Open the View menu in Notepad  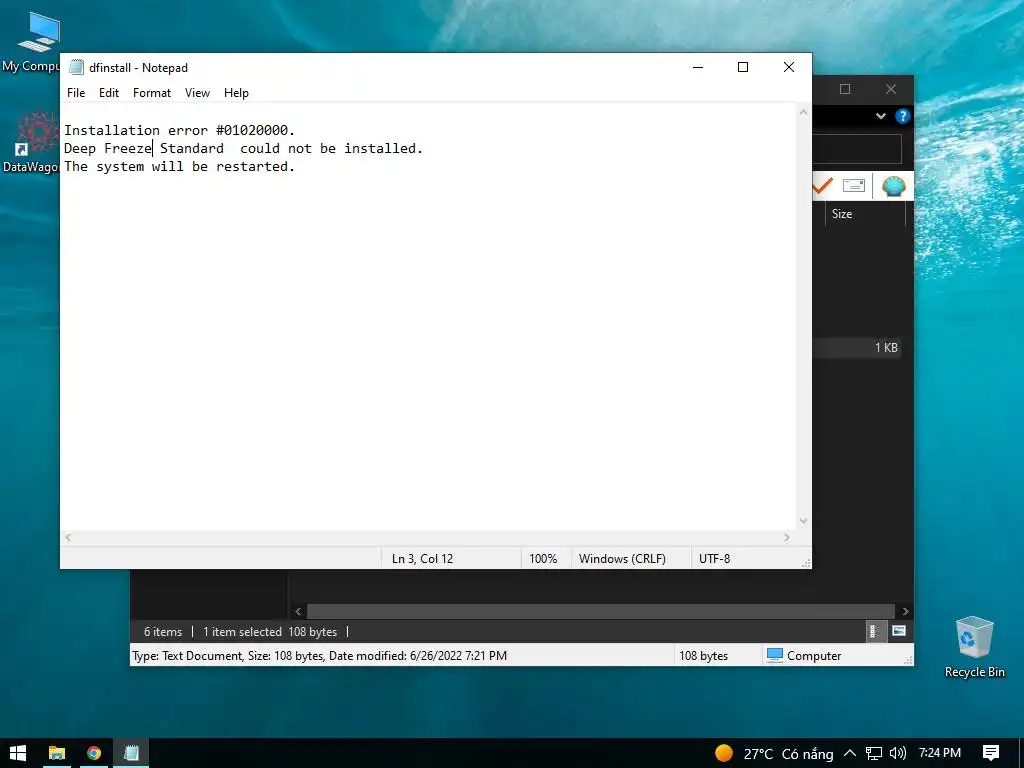(197, 93)
